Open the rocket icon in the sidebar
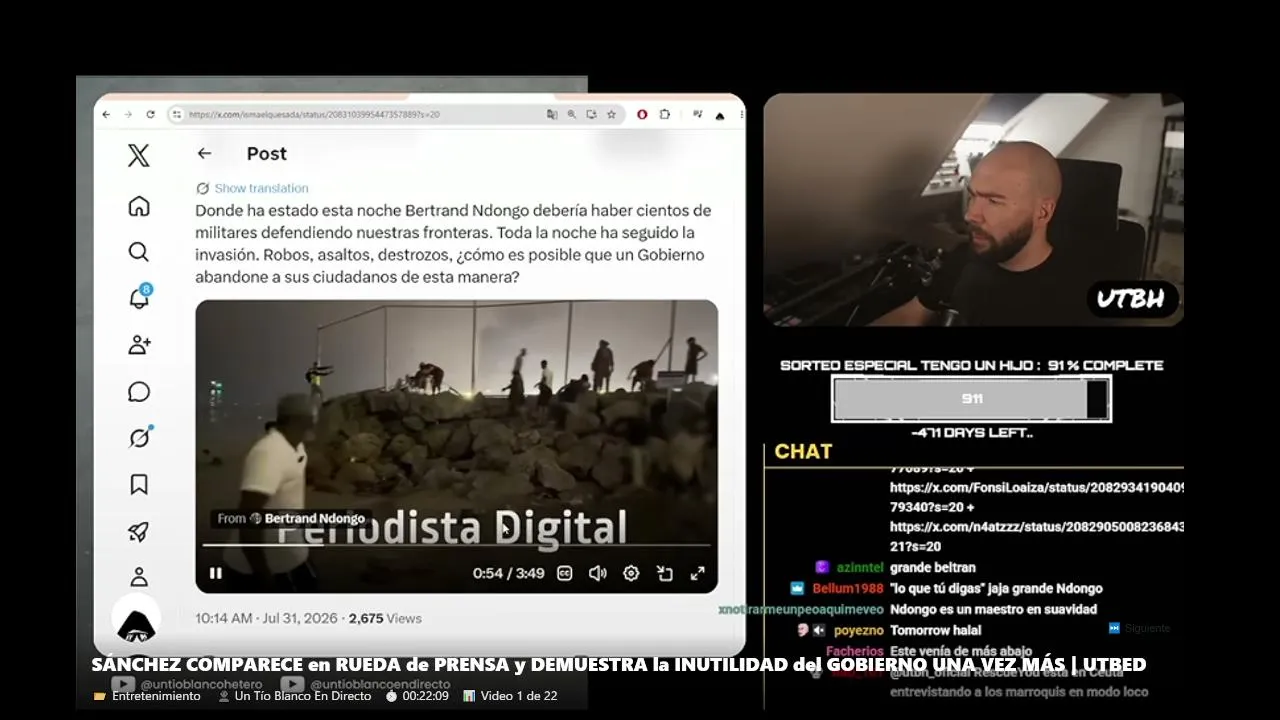Viewport: 1280px width, 720px height. click(139, 532)
